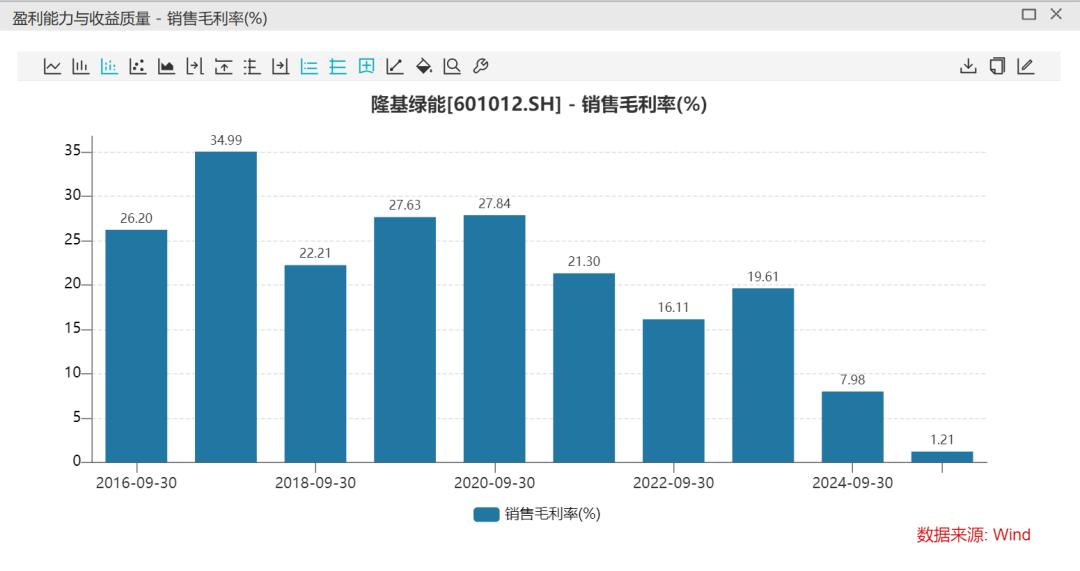
Task: Select the tallest bar valued 34.99
Action: [226, 307]
